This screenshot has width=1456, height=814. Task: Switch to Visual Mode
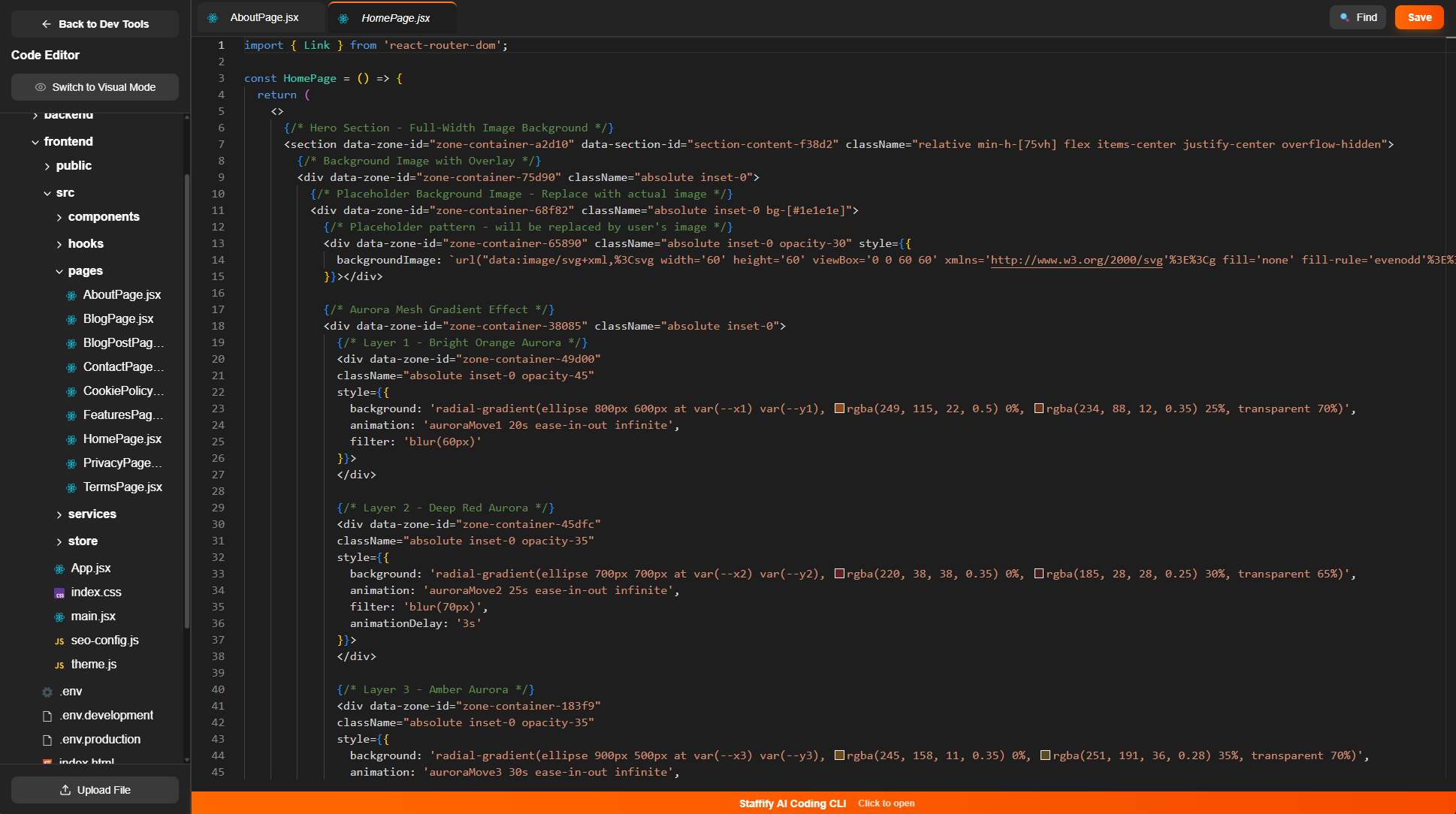[x=95, y=87]
